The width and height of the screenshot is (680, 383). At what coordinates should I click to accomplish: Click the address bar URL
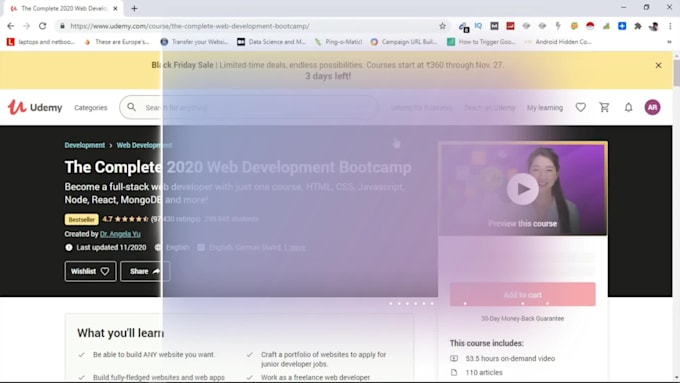[x=190, y=26]
